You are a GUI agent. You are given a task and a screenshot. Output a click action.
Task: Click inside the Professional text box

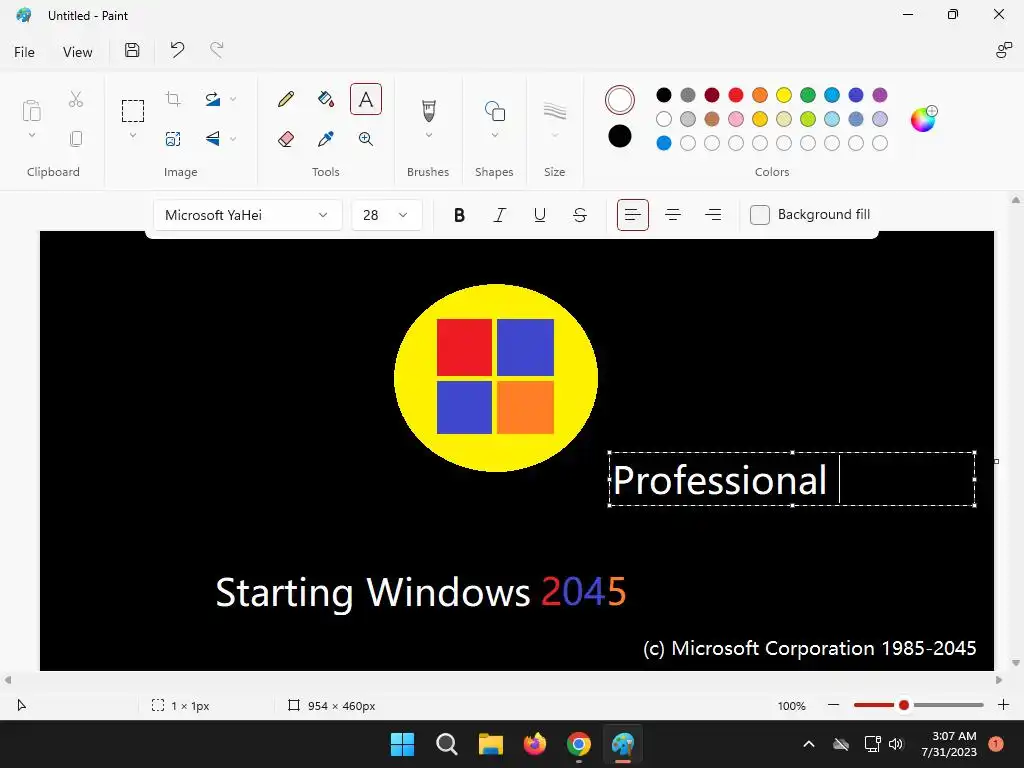pyautogui.click(x=792, y=479)
